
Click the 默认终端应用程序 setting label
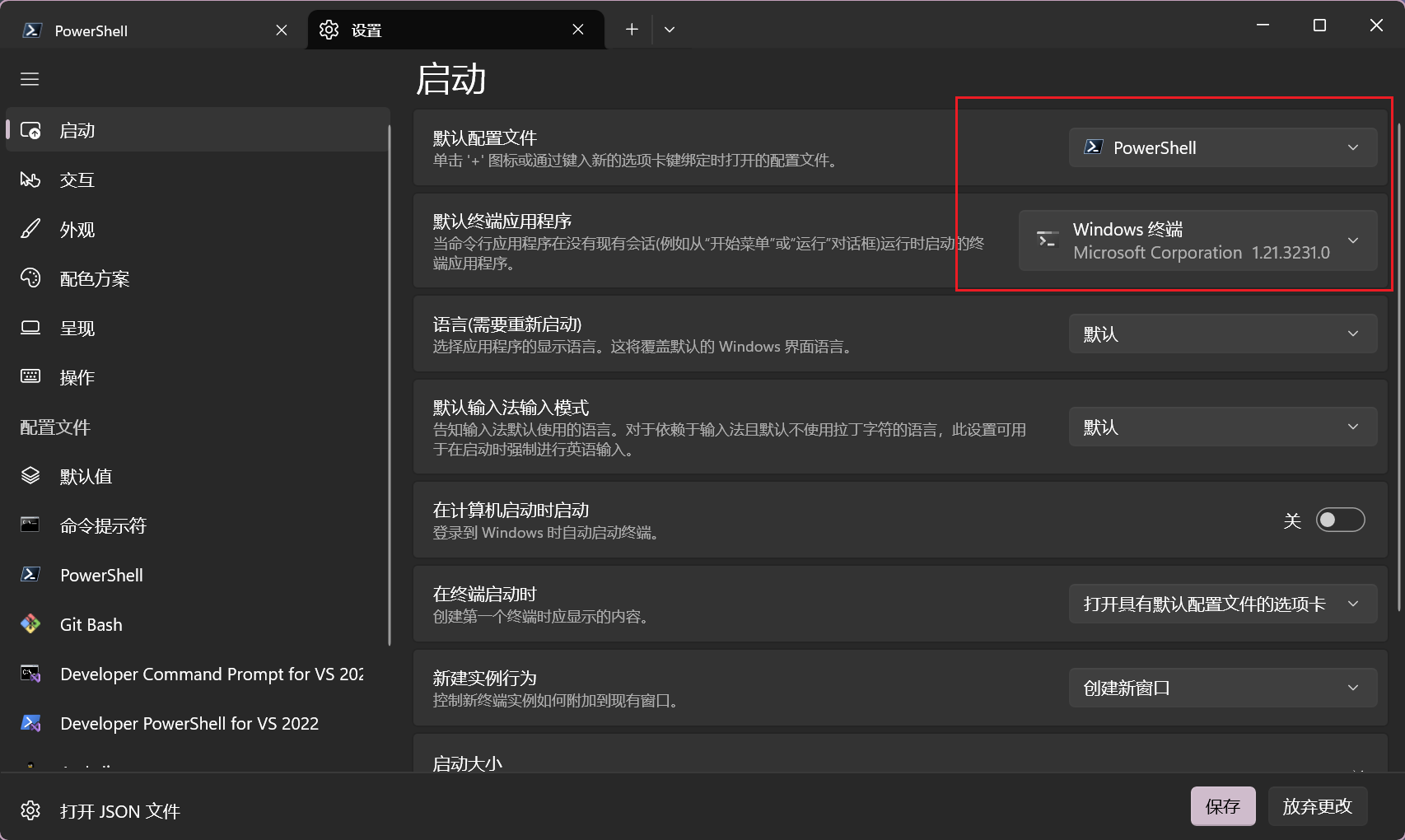click(502, 221)
